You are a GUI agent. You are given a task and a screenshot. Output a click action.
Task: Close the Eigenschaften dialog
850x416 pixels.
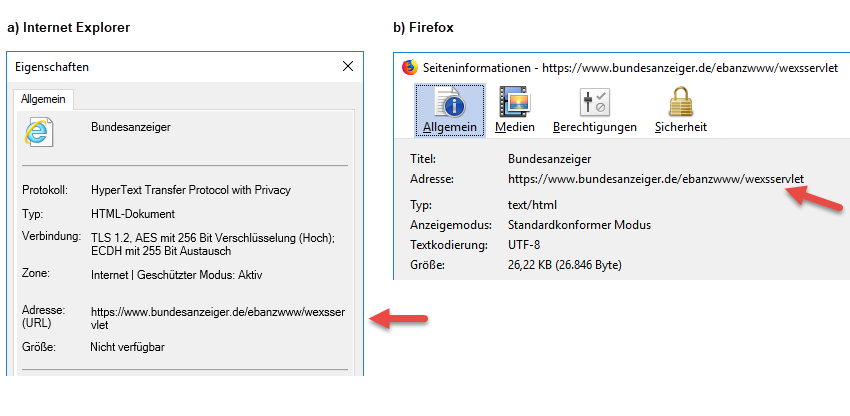[348, 66]
